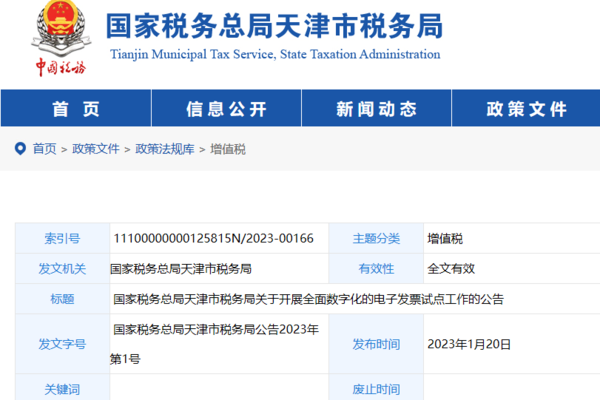Click the site title 国家税务总局天津市税务局

click(274, 26)
